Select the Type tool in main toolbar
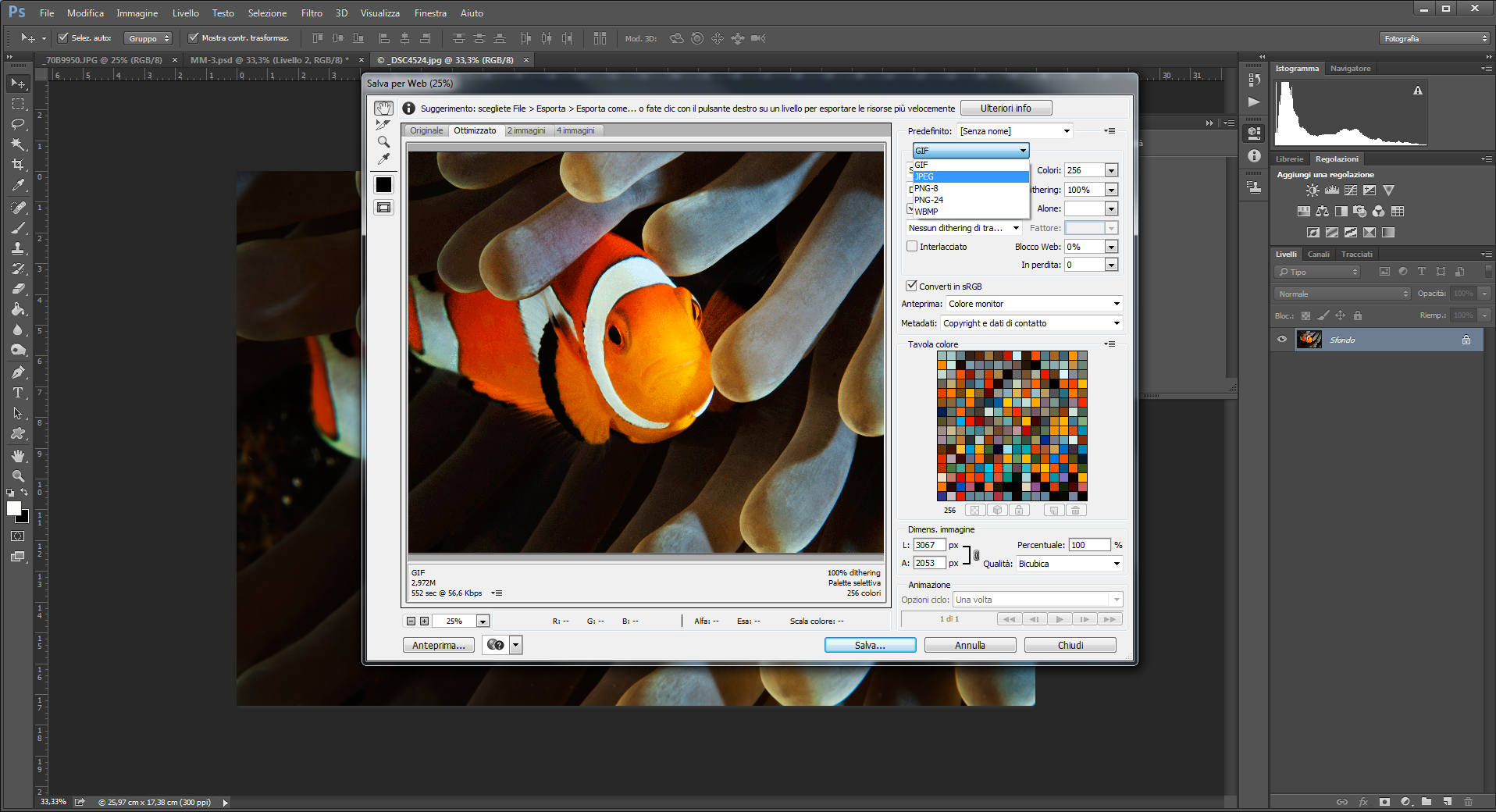Image resolution: width=1496 pixels, height=812 pixels. click(x=17, y=393)
